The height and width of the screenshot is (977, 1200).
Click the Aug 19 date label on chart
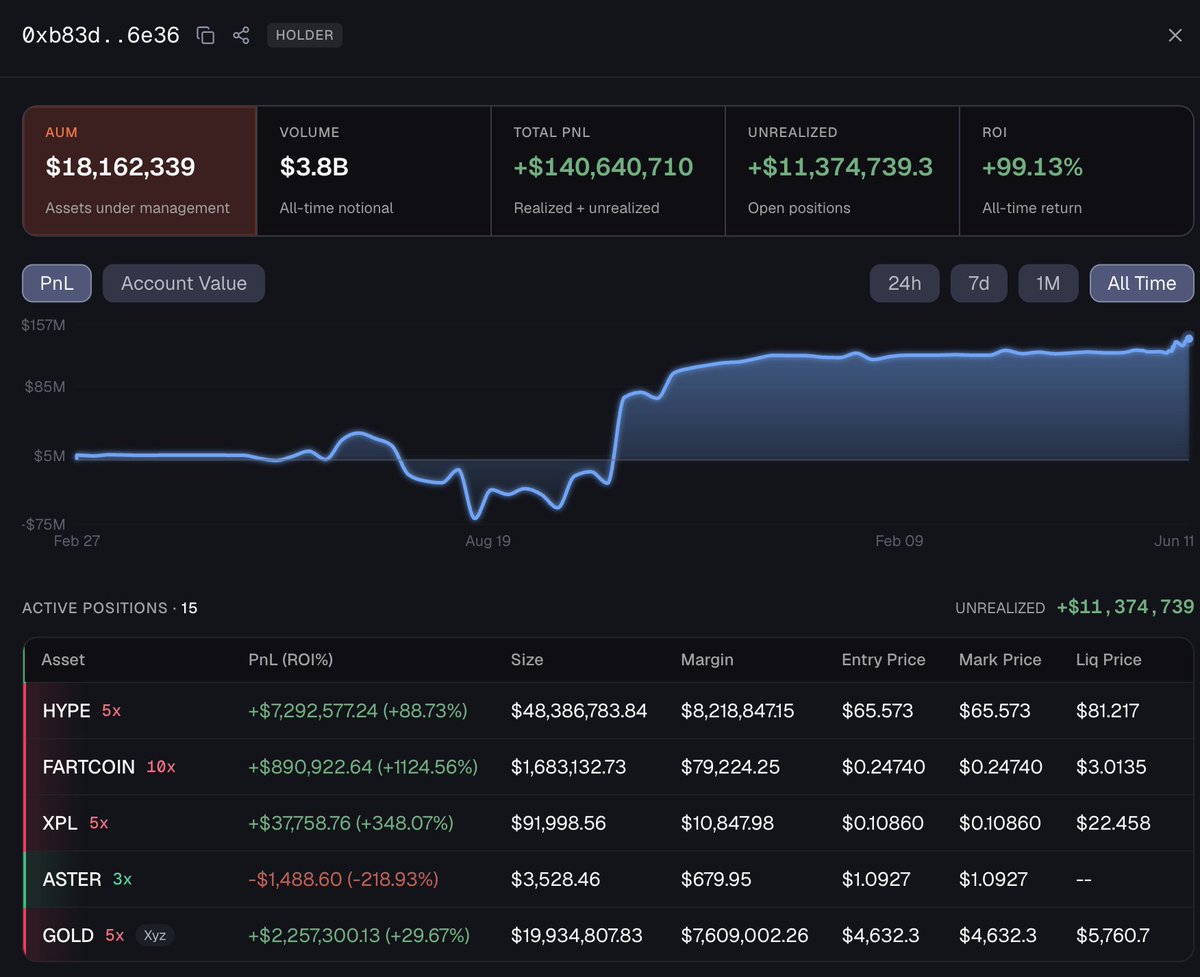pos(488,541)
